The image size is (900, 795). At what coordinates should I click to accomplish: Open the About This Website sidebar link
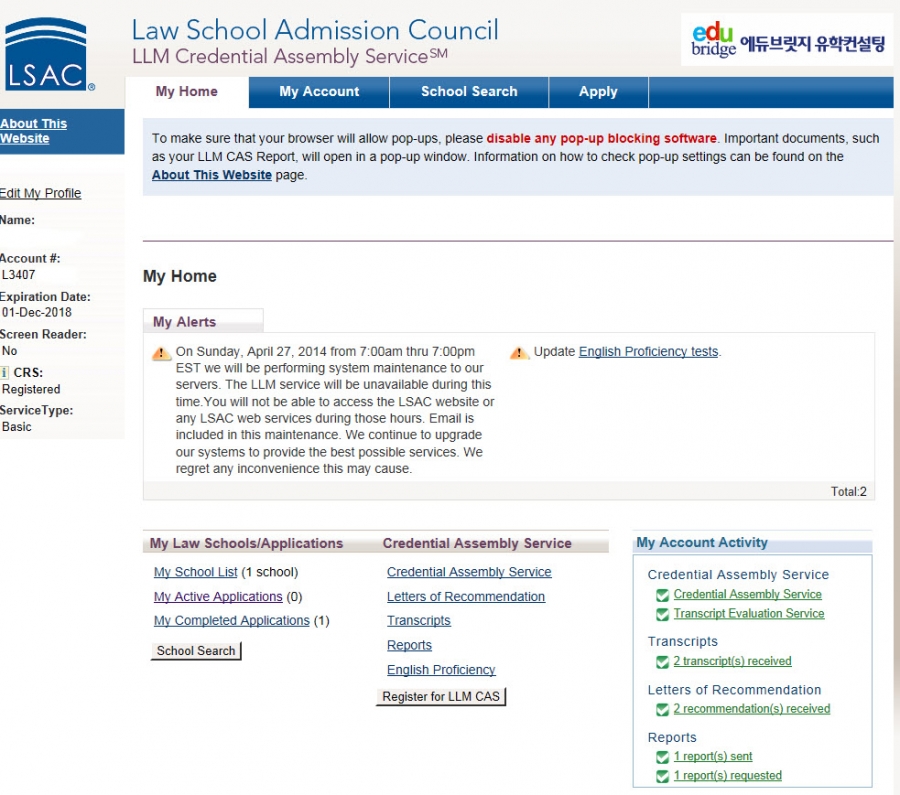pos(32,130)
